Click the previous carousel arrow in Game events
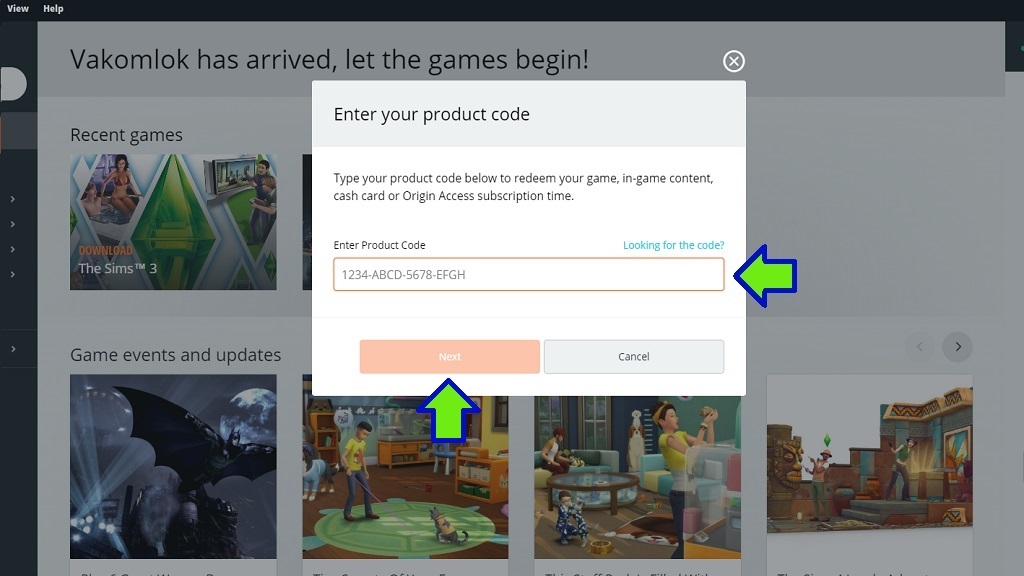The height and width of the screenshot is (576, 1024). 920,347
